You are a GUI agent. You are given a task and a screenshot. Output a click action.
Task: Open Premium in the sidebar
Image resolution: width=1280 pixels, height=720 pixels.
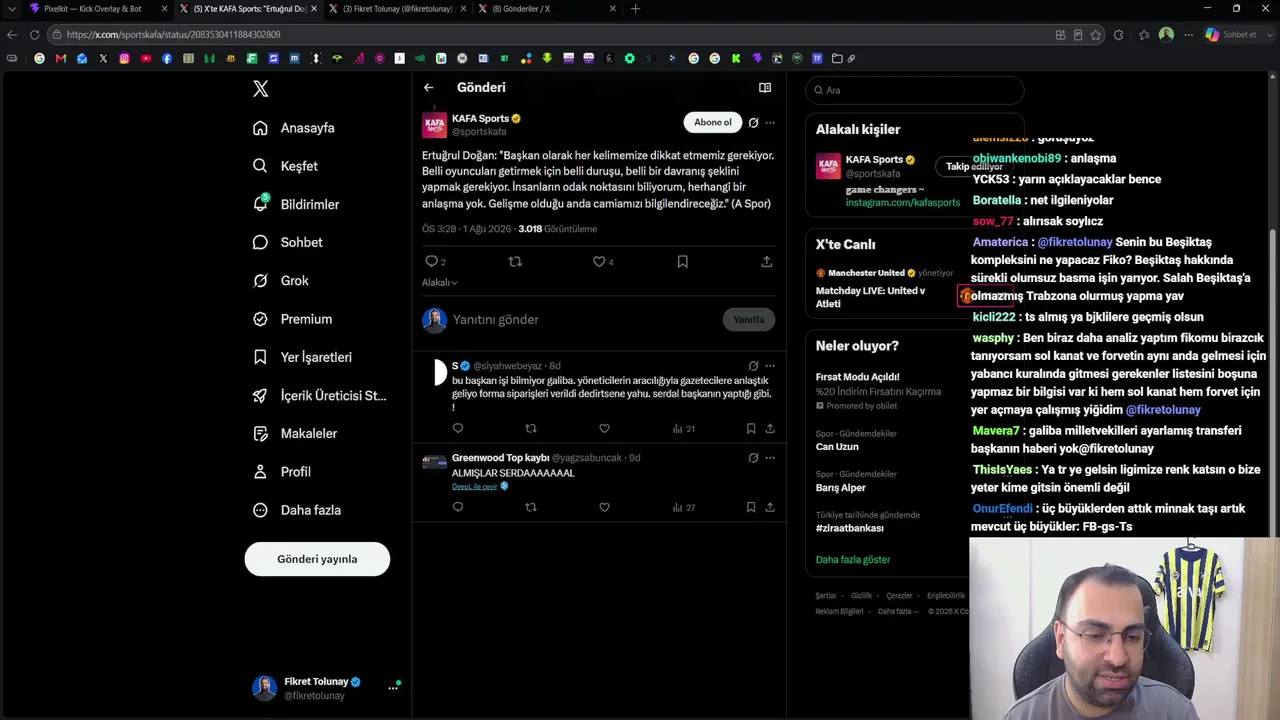[292, 319]
